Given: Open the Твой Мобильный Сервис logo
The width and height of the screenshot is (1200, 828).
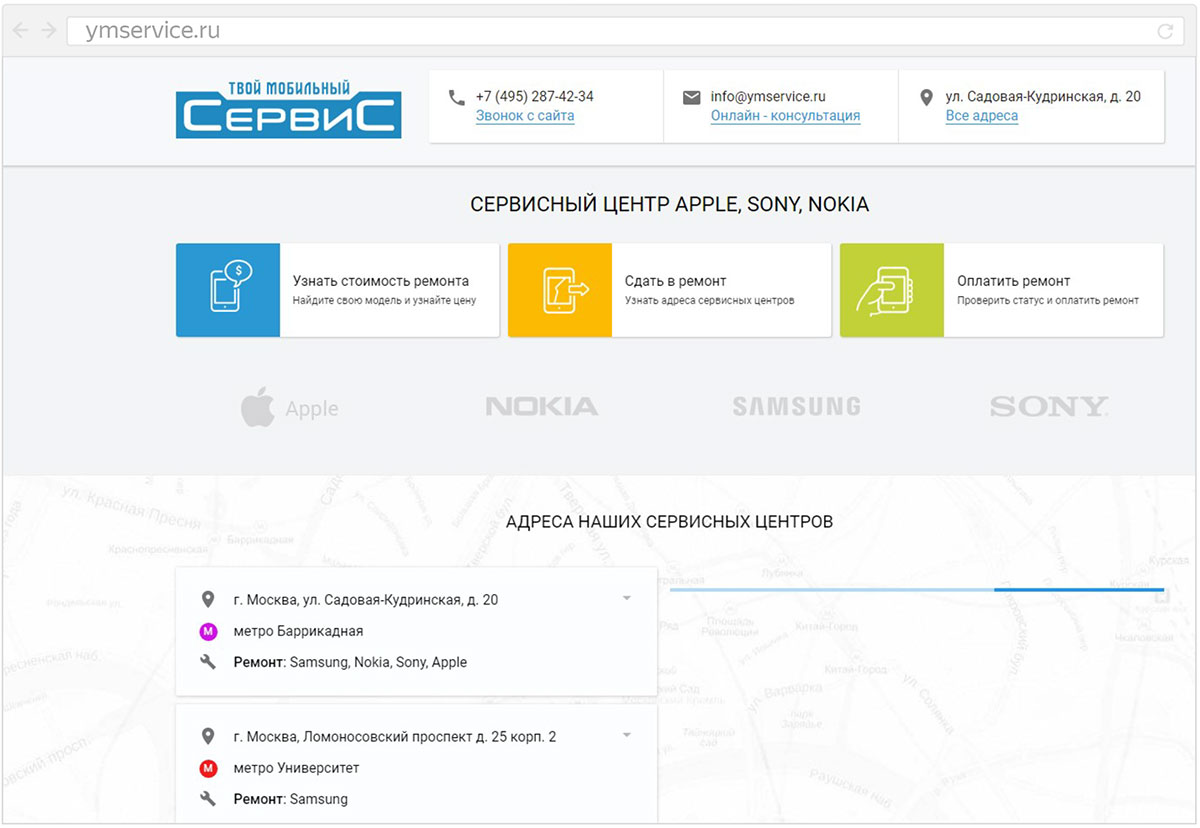Looking at the screenshot, I should (288, 108).
